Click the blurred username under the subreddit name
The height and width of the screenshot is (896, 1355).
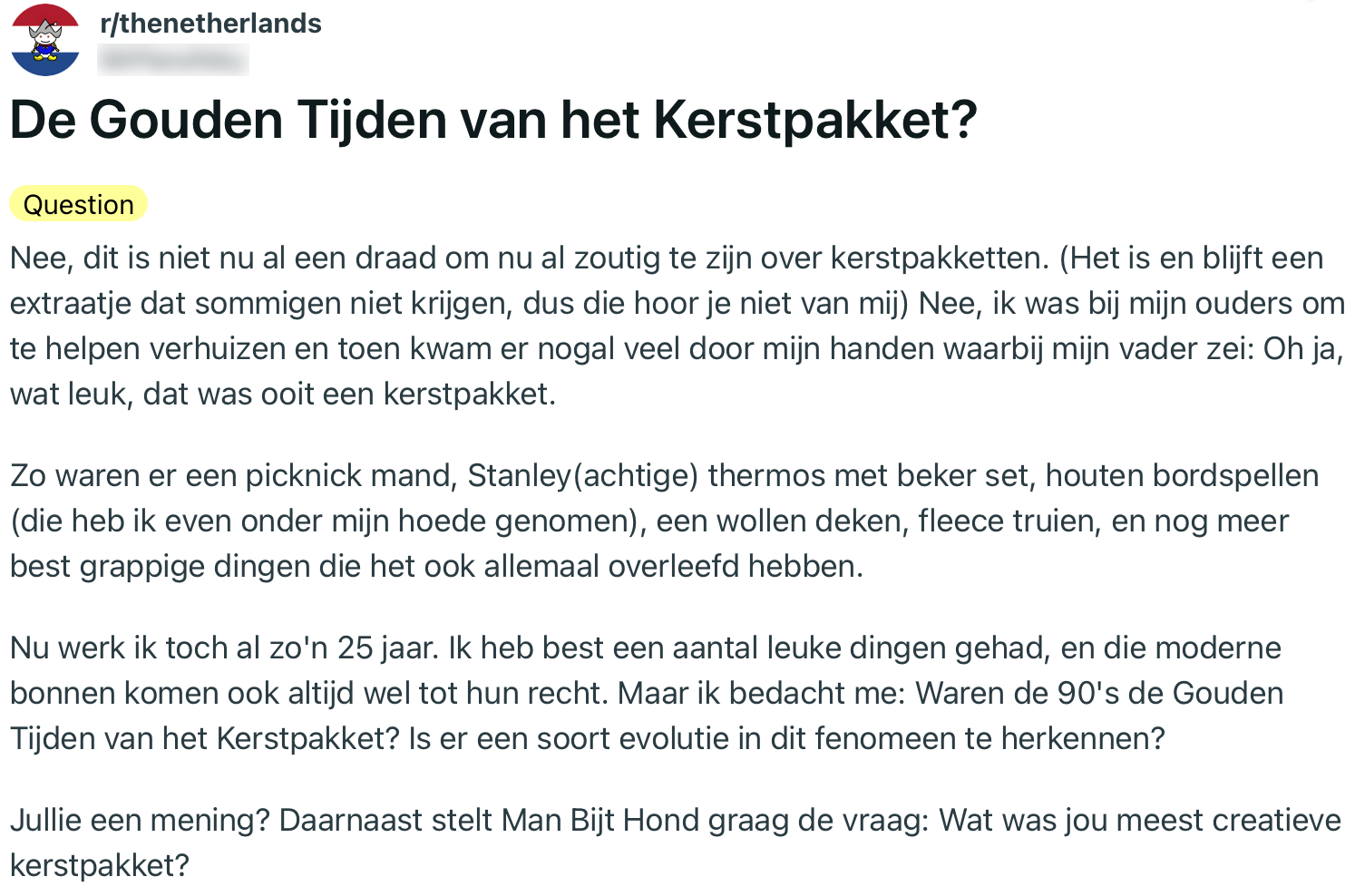point(172,61)
